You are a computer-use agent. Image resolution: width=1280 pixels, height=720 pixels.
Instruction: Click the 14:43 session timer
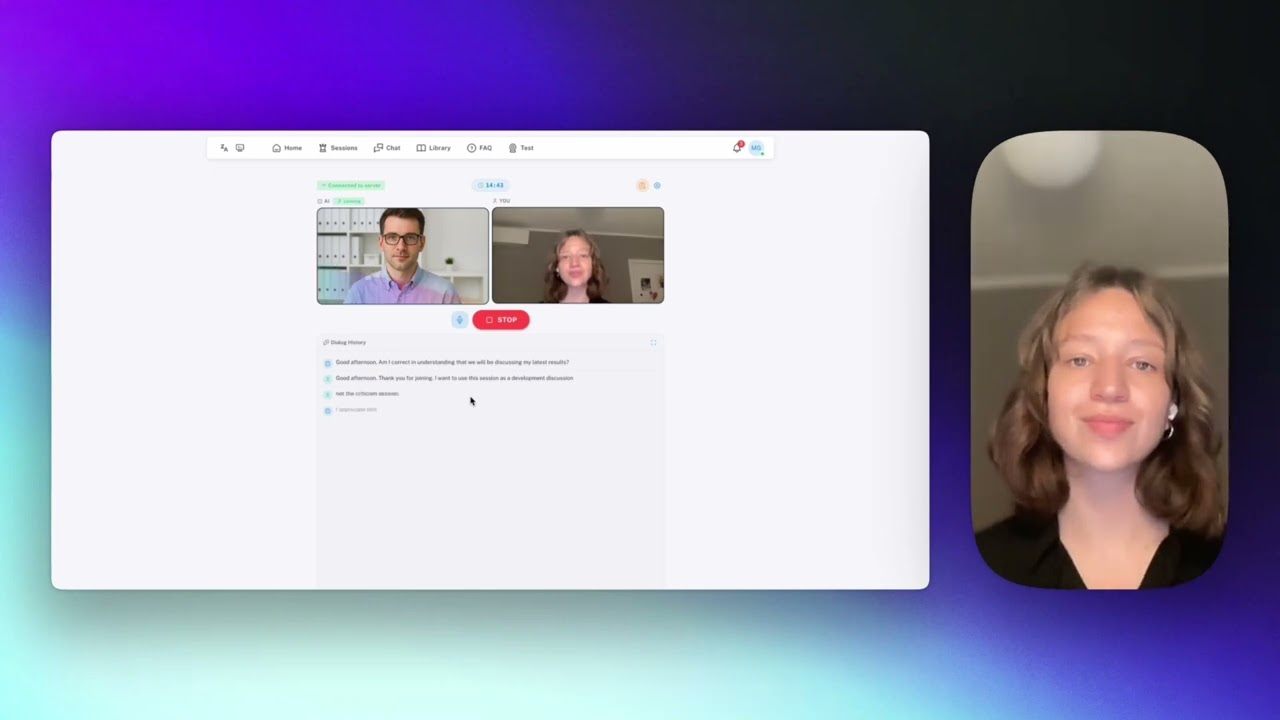(x=491, y=185)
